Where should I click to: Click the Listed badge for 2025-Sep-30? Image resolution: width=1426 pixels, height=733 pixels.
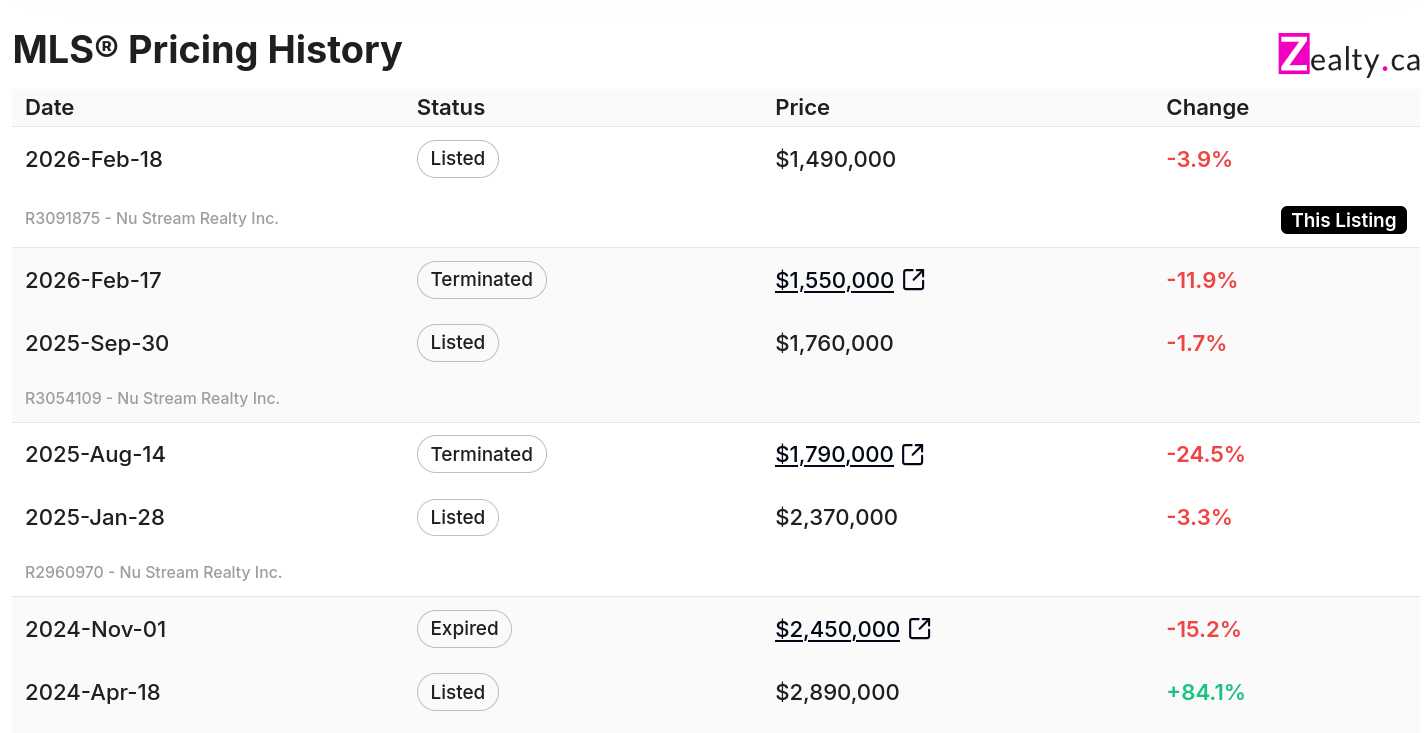pos(457,343)
